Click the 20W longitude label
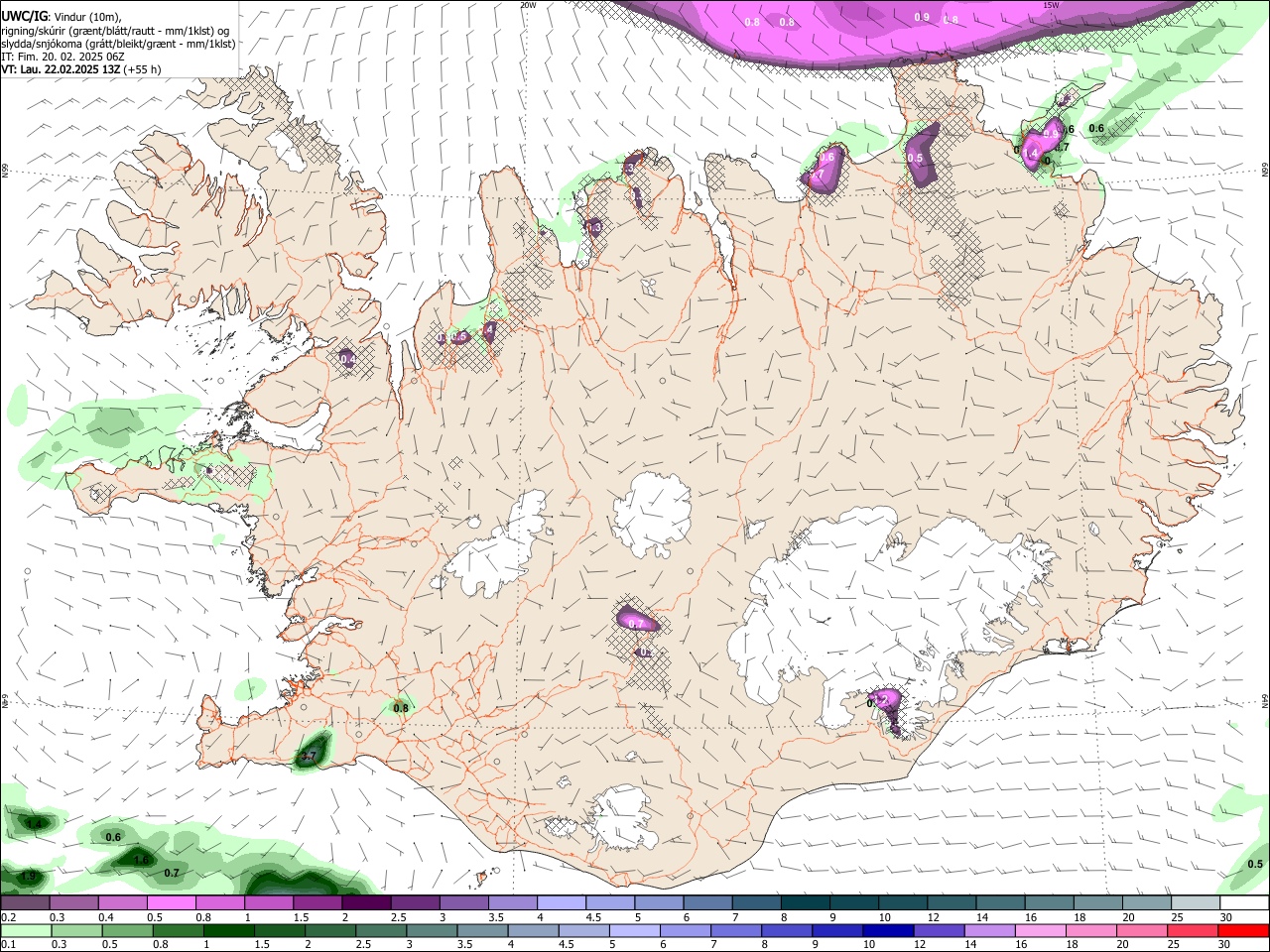 pyautogui.click(x=528, y=5)
